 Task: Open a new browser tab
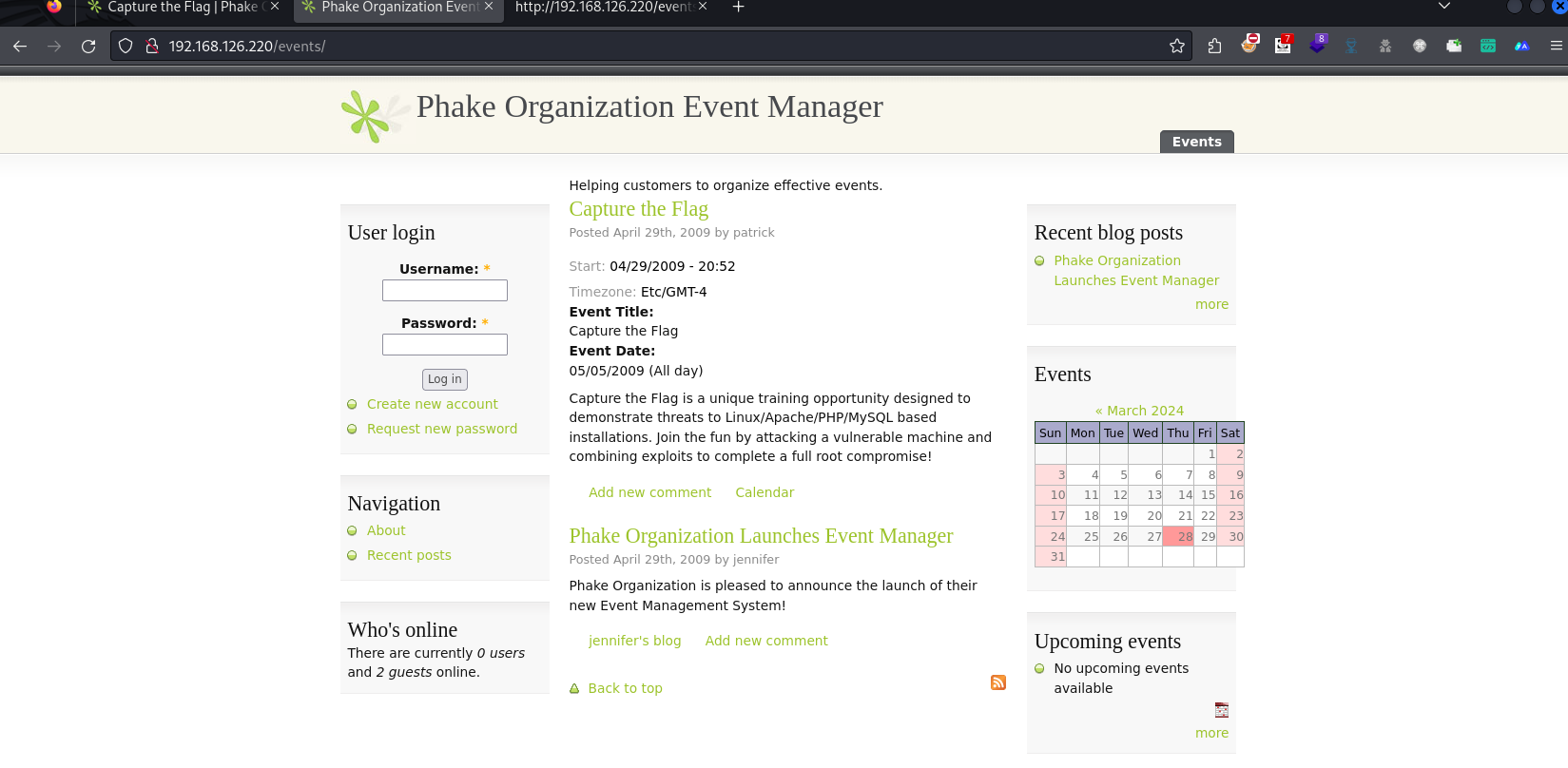738,8
